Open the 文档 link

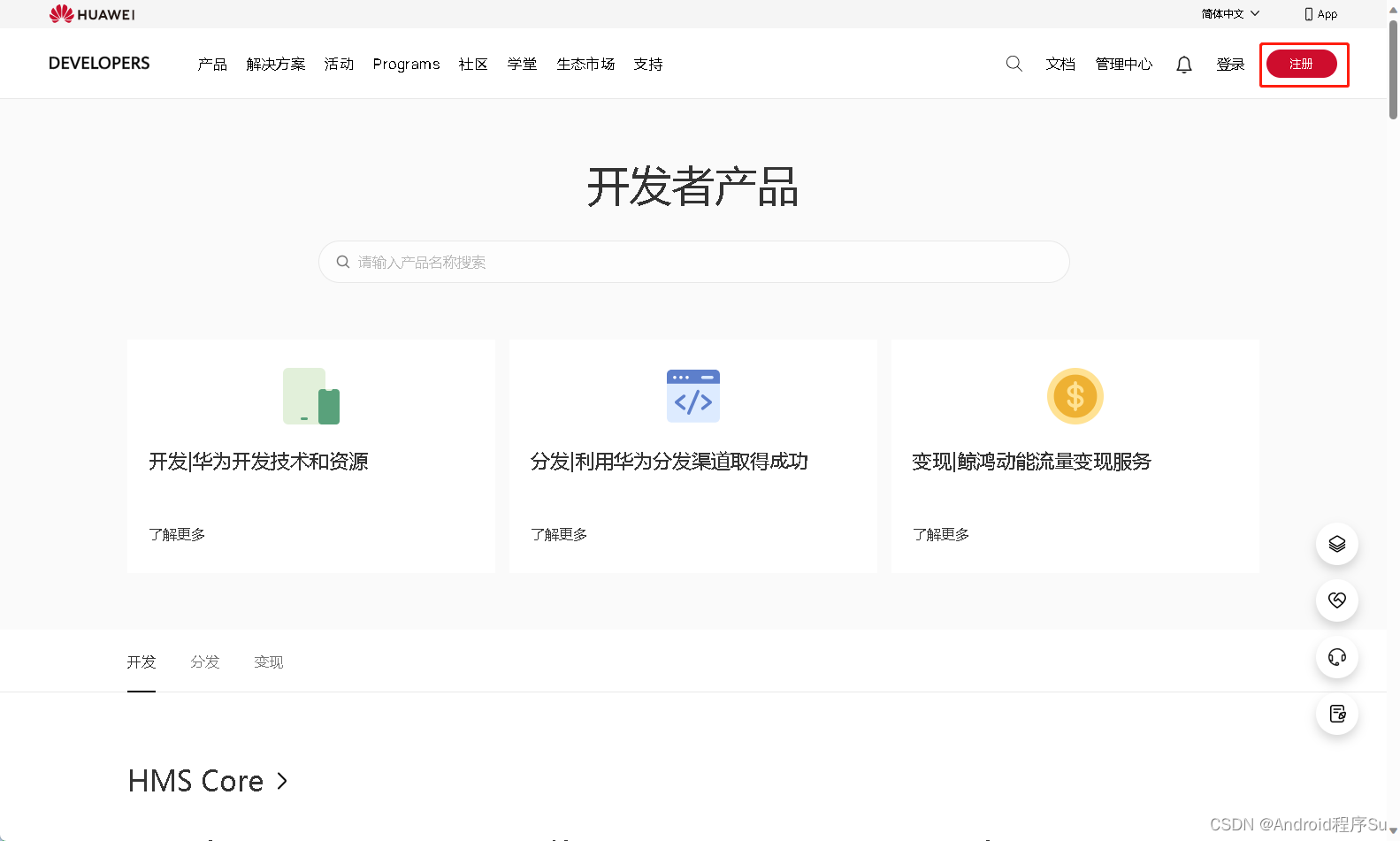point(1060,64)
